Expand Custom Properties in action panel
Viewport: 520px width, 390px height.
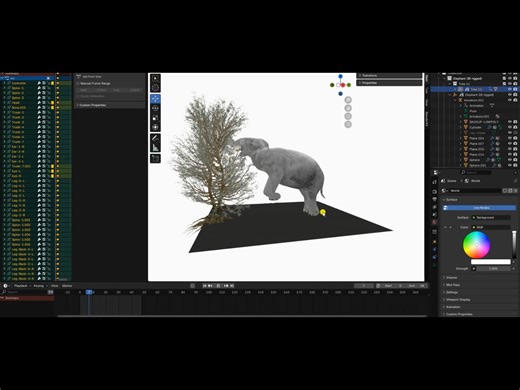coord(110,105)
